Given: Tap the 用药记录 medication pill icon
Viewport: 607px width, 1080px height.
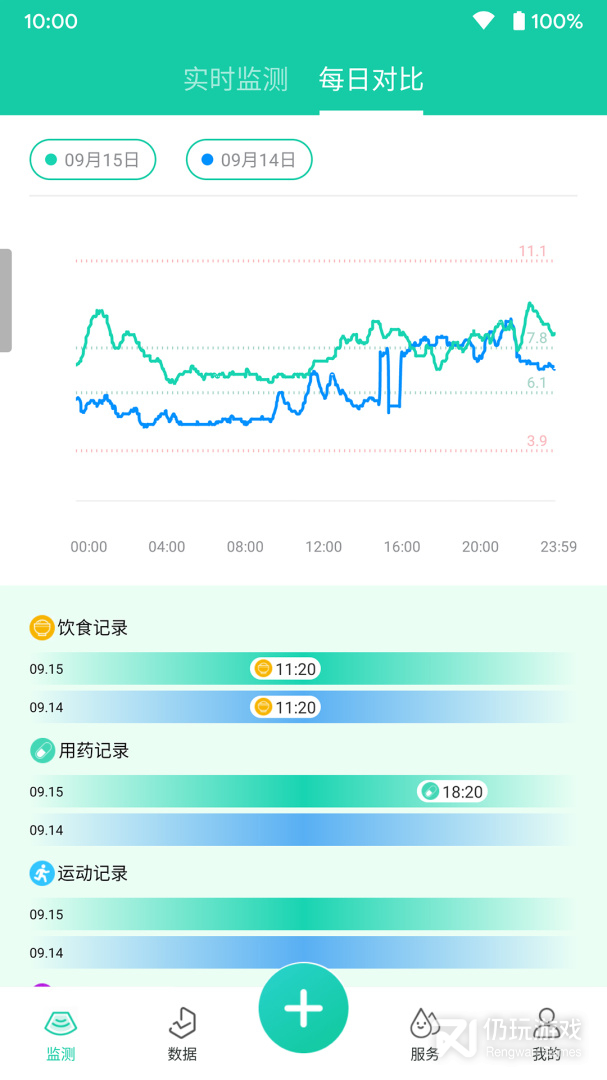Looking at the screenshot, I should tap(42, 750).
